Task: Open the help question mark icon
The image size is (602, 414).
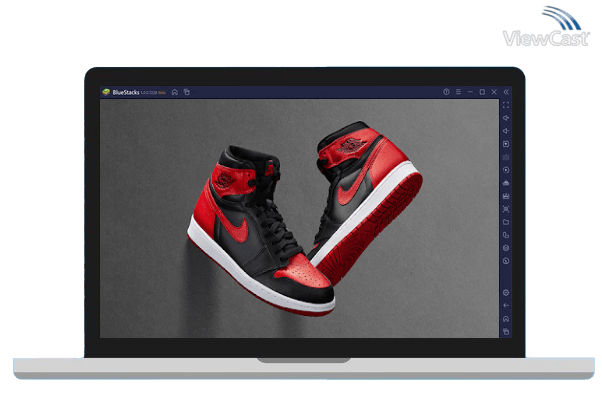Action: pos(446,92)
